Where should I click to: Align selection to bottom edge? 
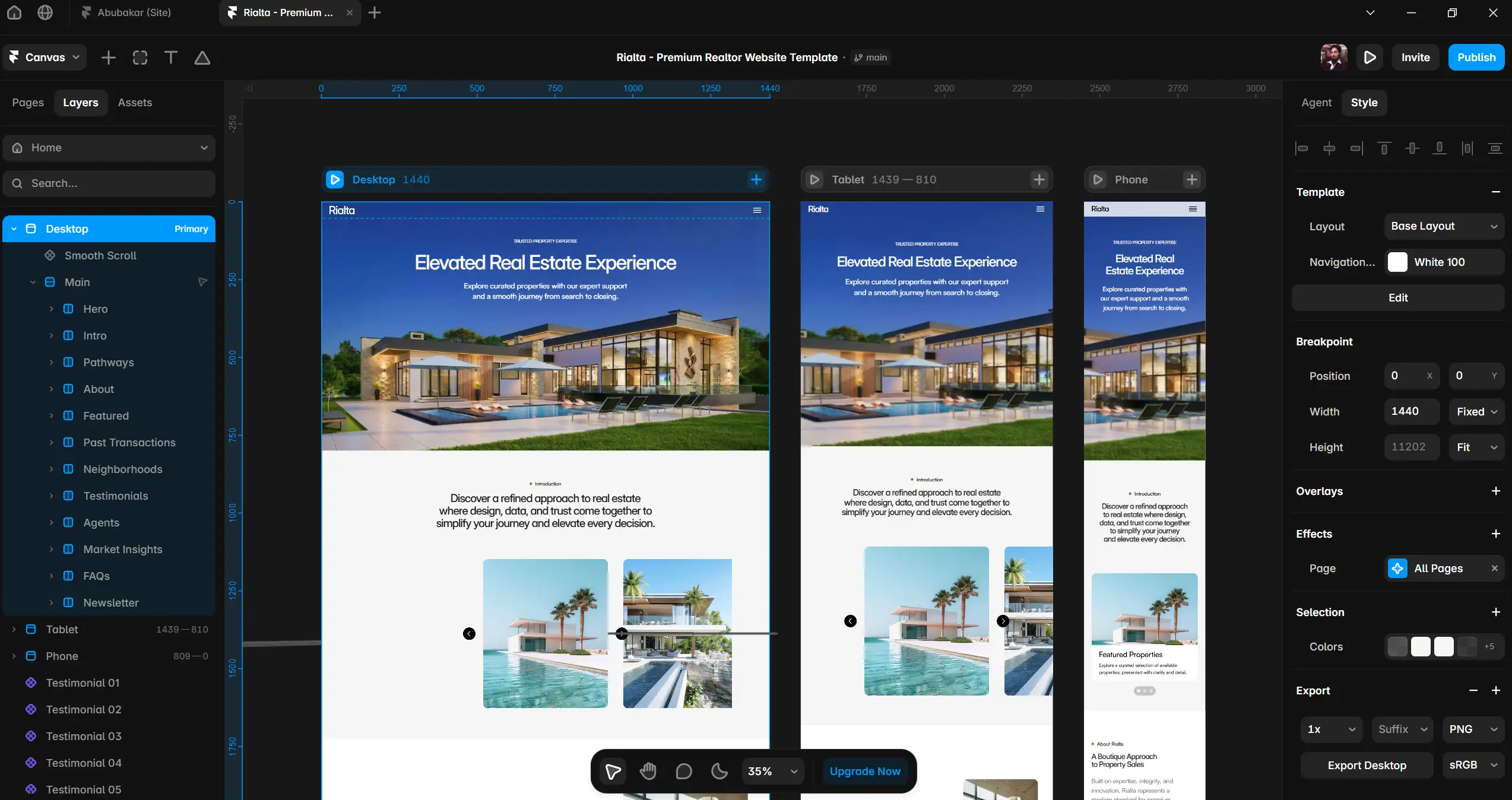(x=1440, y=148)
